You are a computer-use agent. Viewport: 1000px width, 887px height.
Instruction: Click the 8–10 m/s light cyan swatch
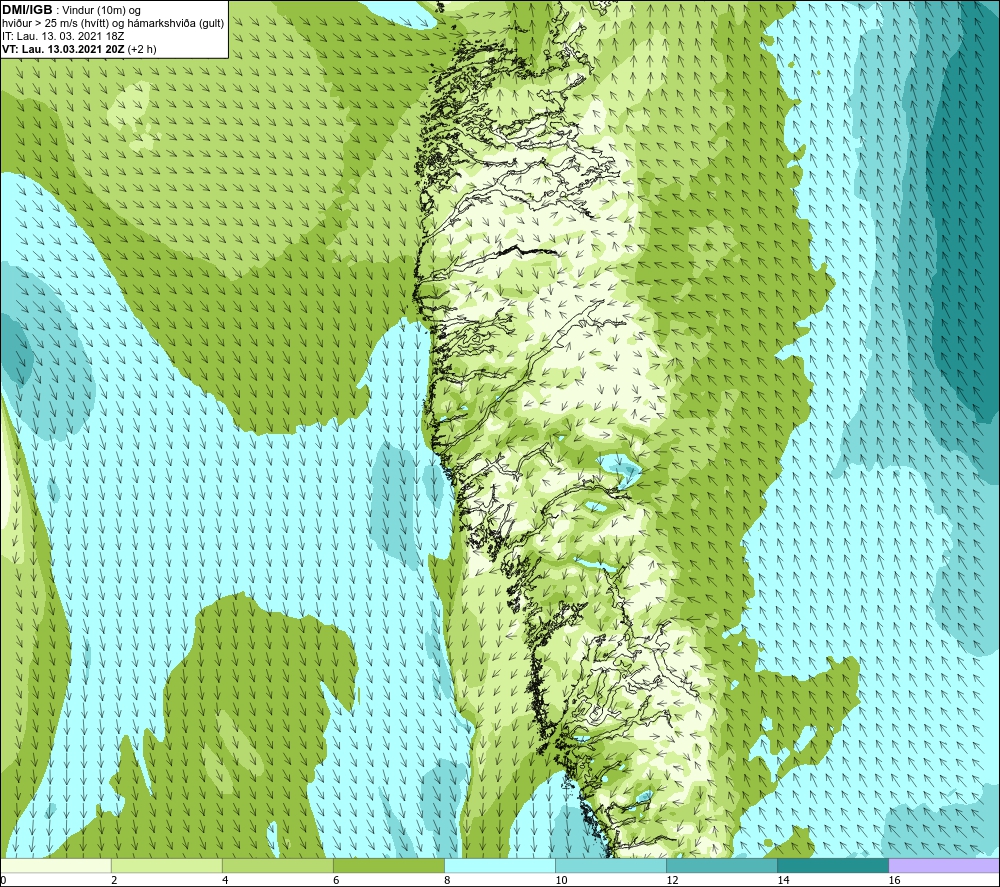point(499,865)
